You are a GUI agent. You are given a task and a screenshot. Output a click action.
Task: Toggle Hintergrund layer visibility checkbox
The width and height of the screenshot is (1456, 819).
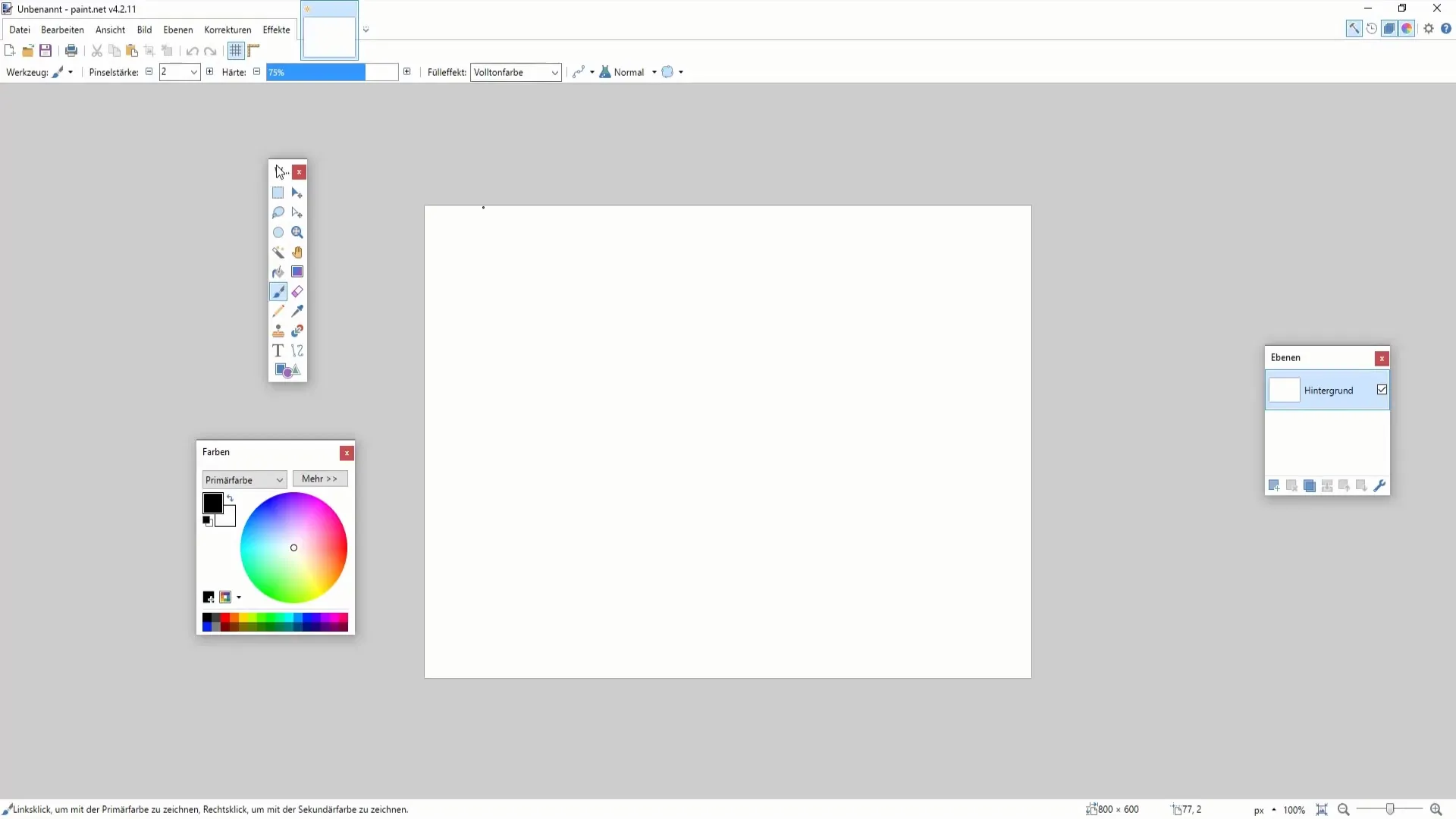click(1382, 390)
